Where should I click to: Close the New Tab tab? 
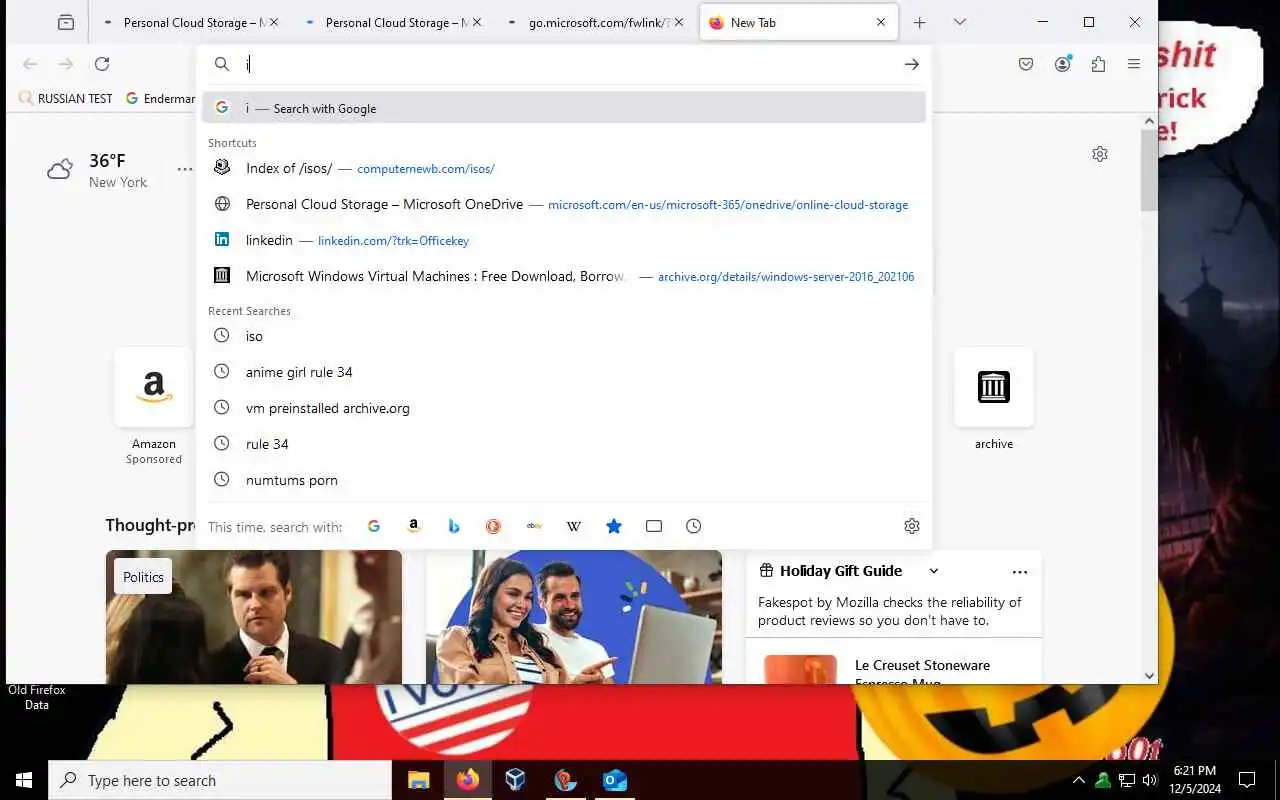(x=881, y=22)
